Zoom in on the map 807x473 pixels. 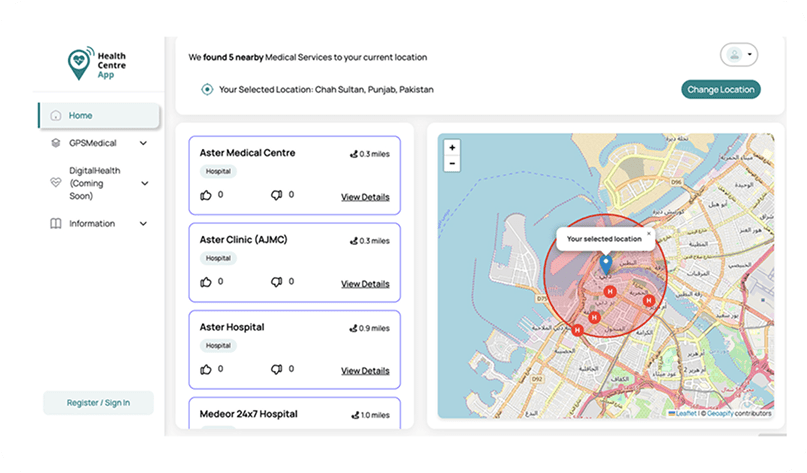[452, 147]
